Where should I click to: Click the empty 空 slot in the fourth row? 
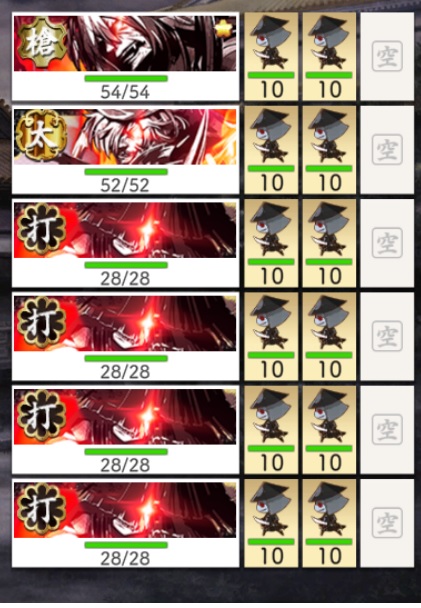click(387, 337)
